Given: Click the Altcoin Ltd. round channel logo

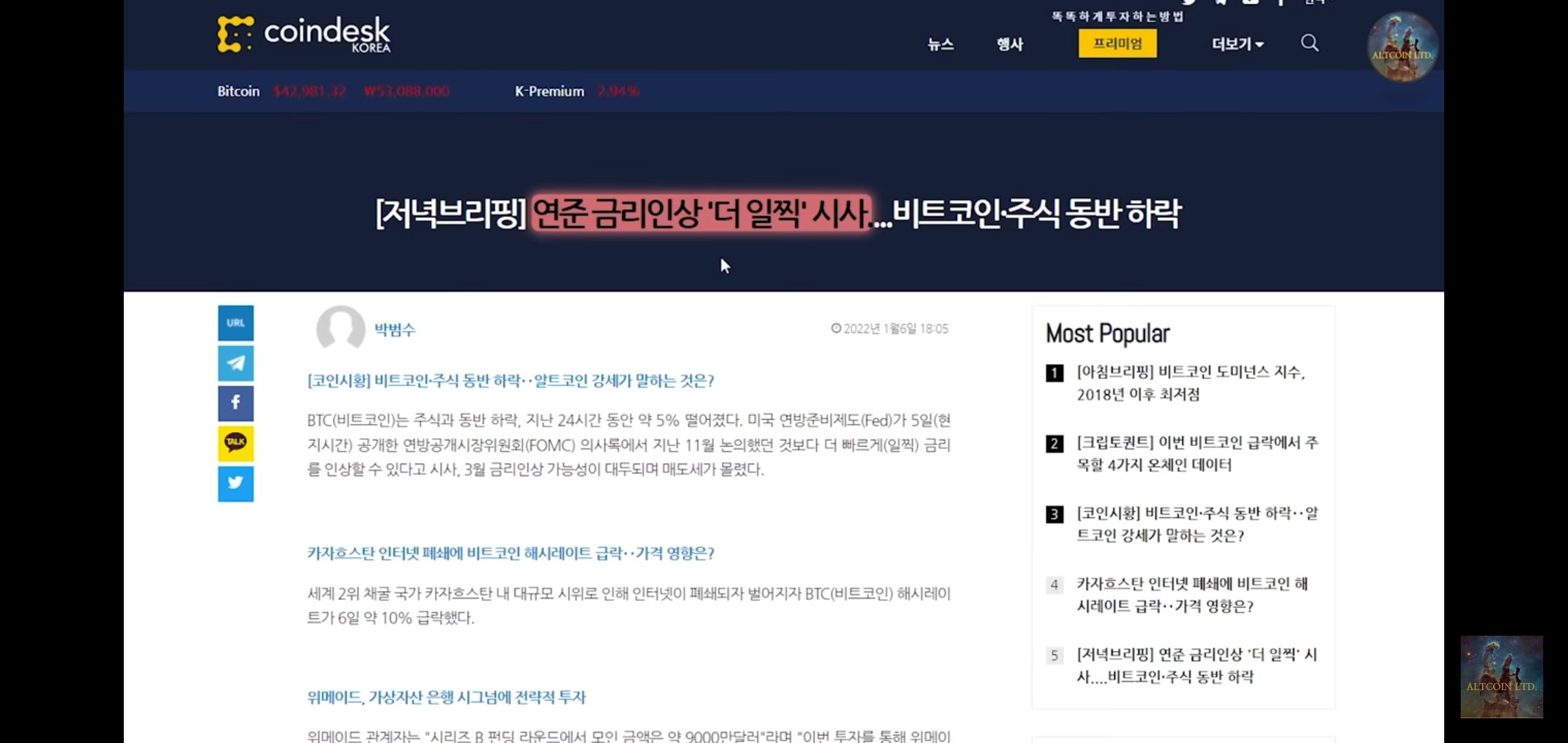Looking at the screenshot, I should tap(1402, 47).
